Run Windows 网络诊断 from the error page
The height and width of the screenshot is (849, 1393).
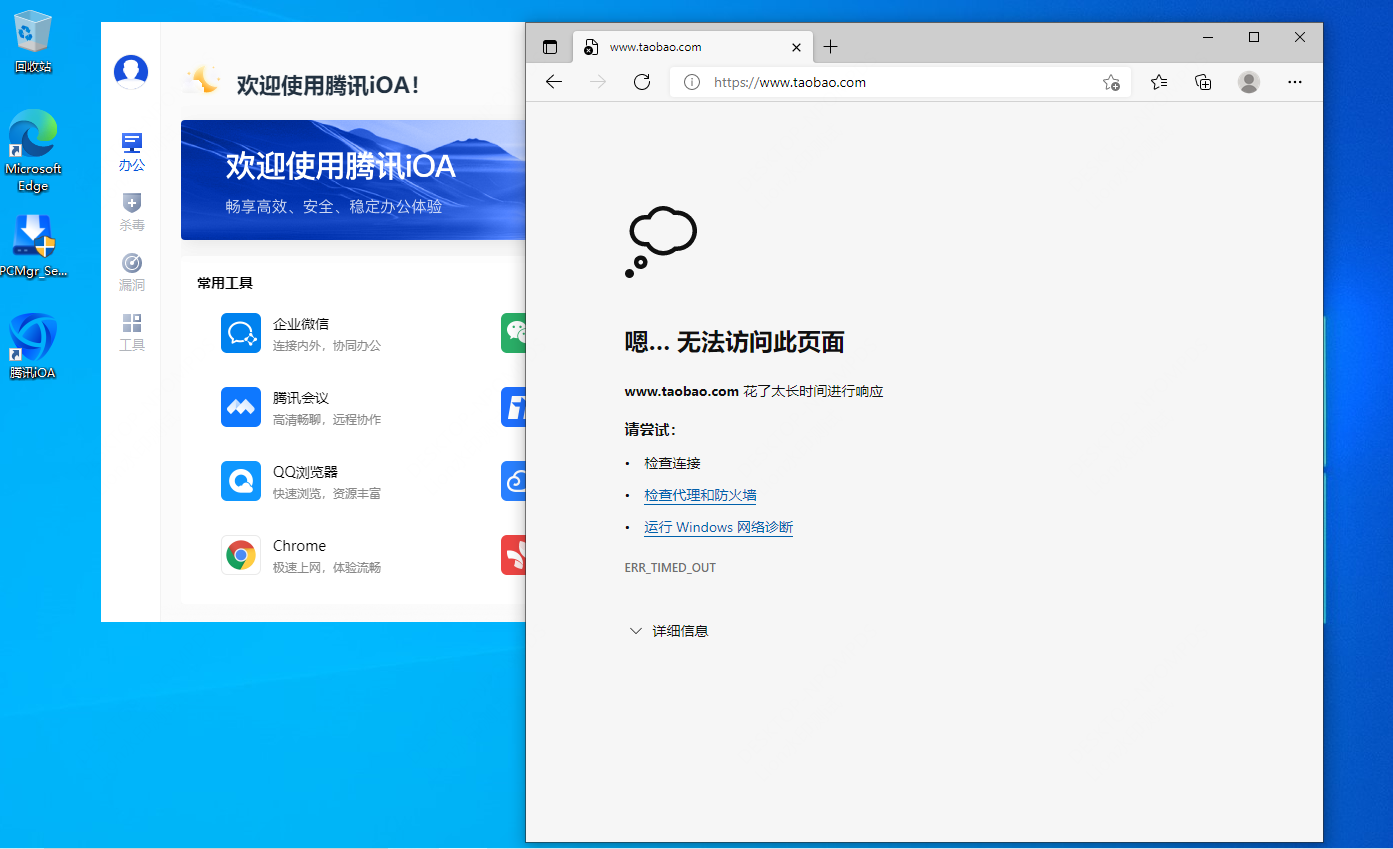718,527
